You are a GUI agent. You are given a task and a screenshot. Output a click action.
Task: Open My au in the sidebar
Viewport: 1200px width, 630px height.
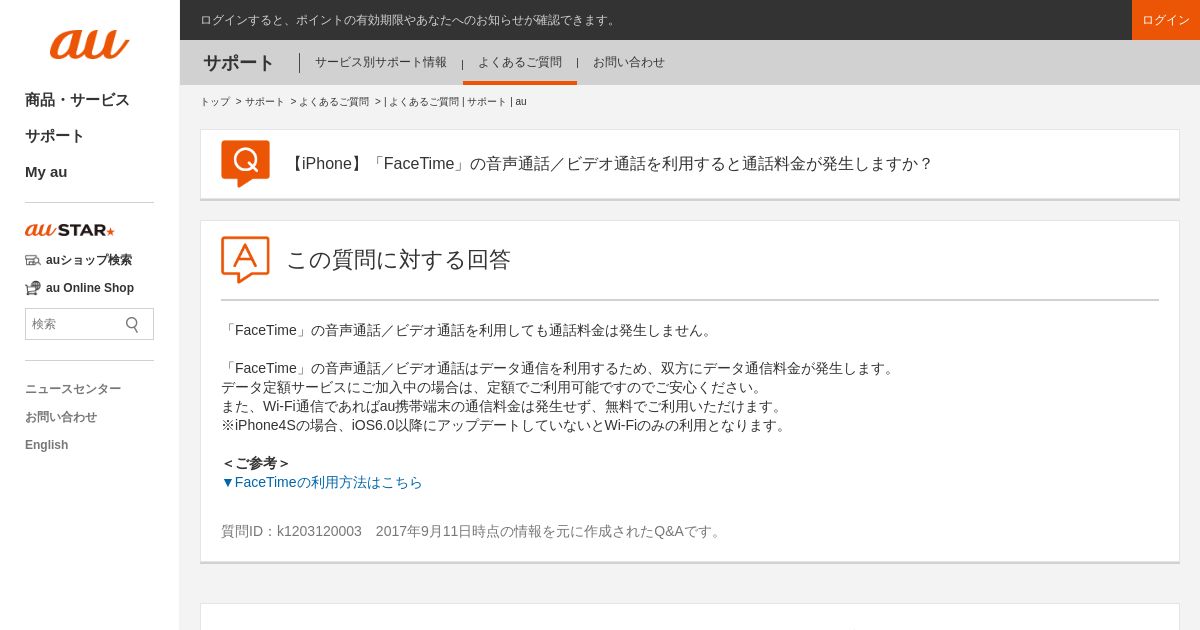46,172
